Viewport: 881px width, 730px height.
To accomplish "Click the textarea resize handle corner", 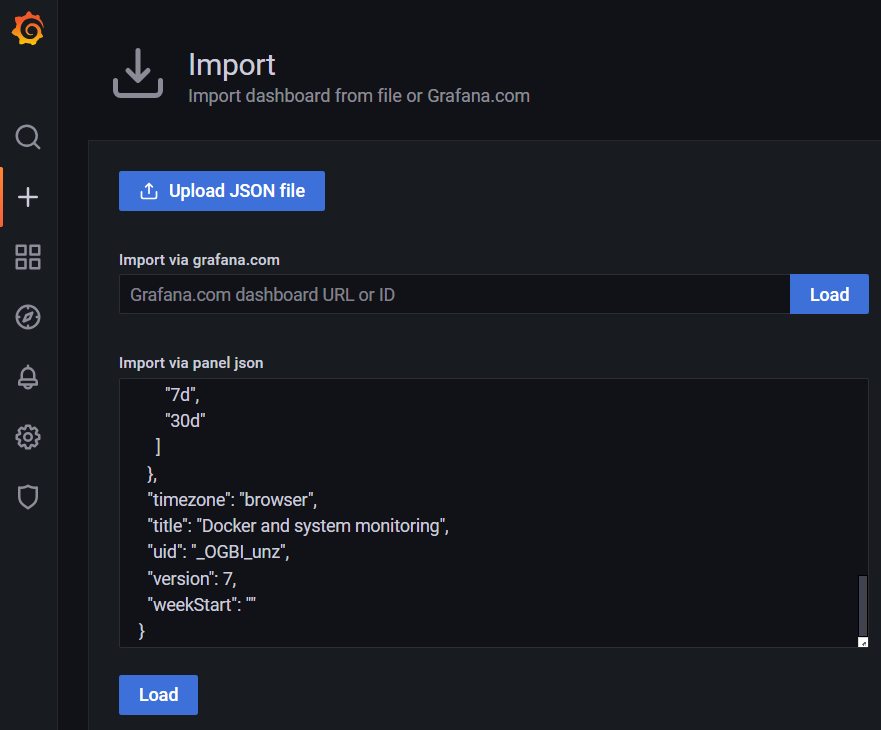I will coord(863,640).
